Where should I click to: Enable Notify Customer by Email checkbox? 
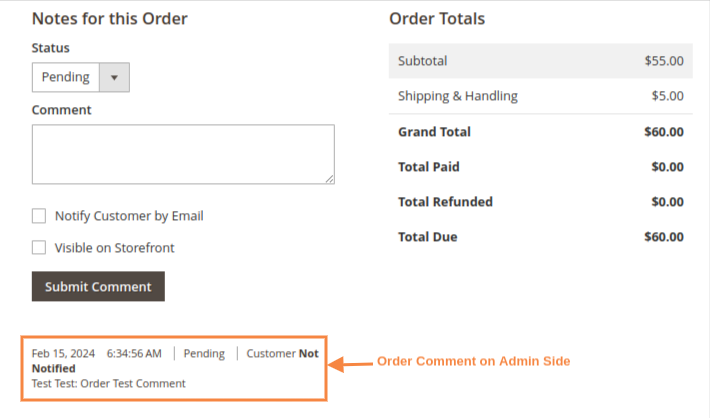coord(39,215)
